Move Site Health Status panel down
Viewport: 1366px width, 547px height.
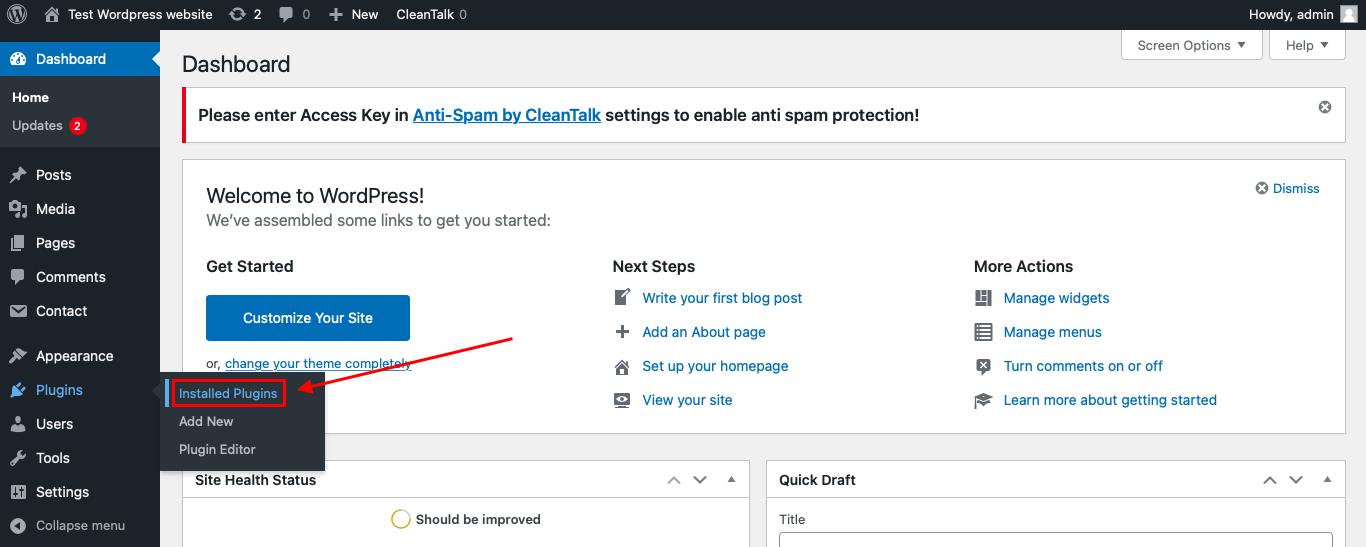click(x=700, y=480)
